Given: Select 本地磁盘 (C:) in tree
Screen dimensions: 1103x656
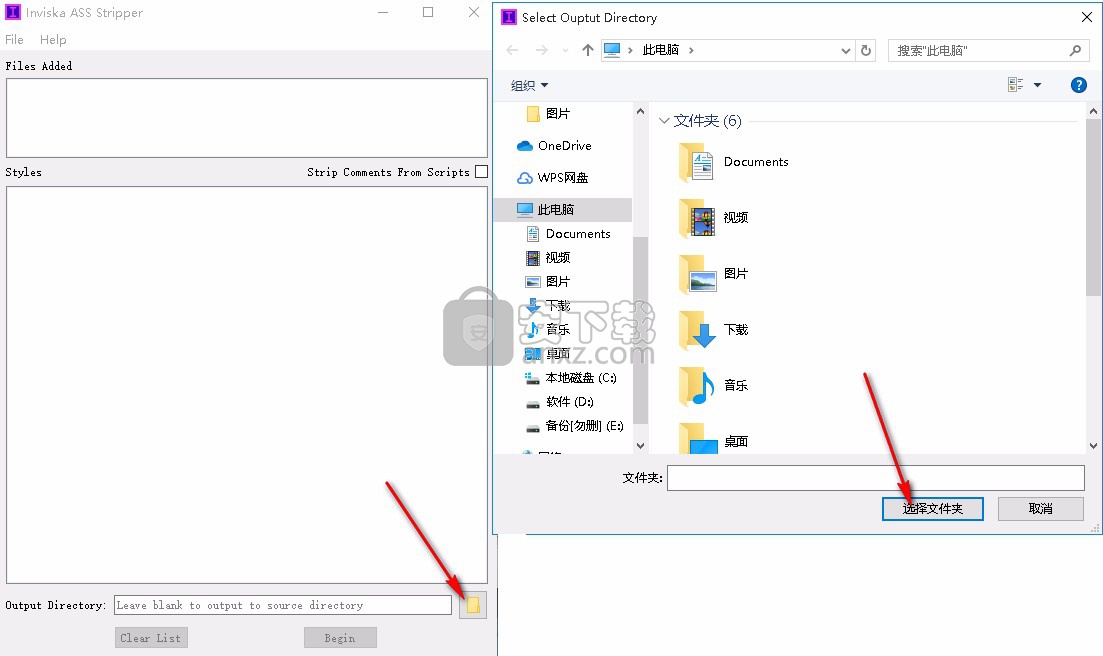Looking at the screenshot, I should click(x=570, y=378).
